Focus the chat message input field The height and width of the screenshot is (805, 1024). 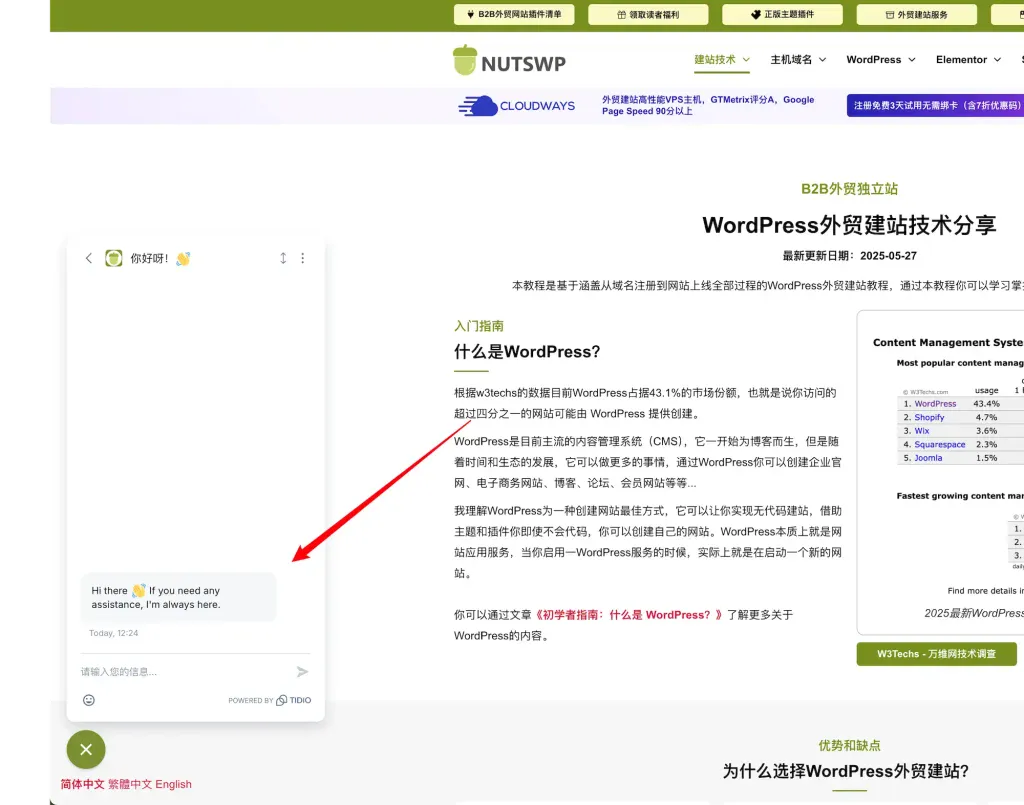[x=186, y=671]
